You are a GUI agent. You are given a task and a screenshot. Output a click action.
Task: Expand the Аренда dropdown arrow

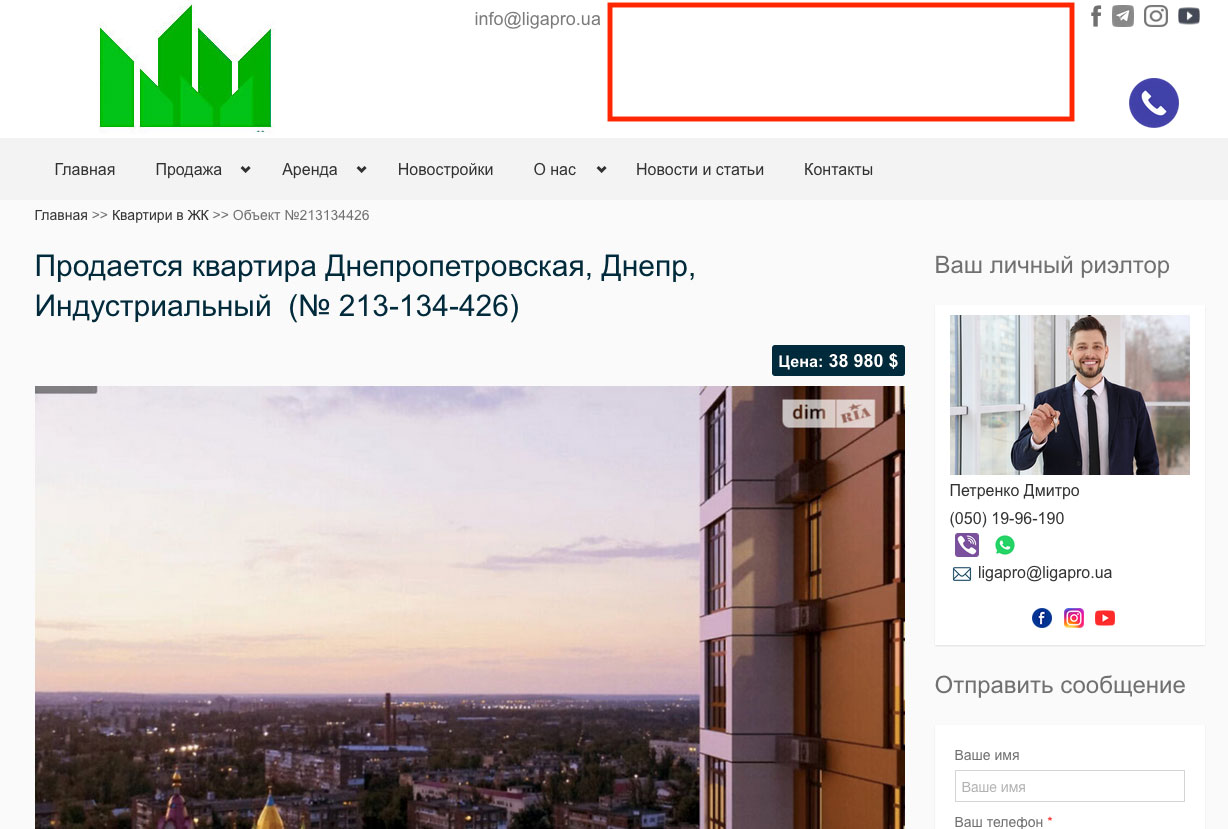click(x=361, y=170)
